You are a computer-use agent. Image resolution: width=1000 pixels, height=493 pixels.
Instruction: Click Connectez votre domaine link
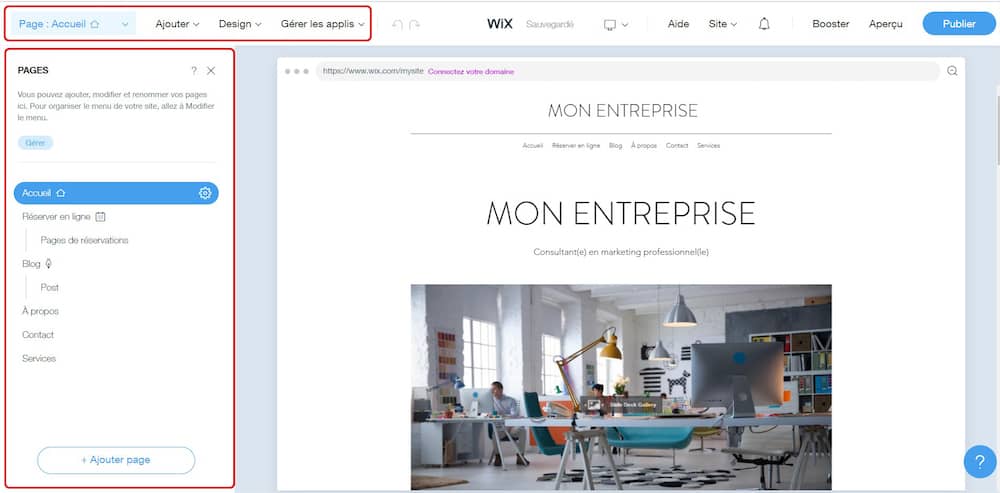(x=471, y=72)
